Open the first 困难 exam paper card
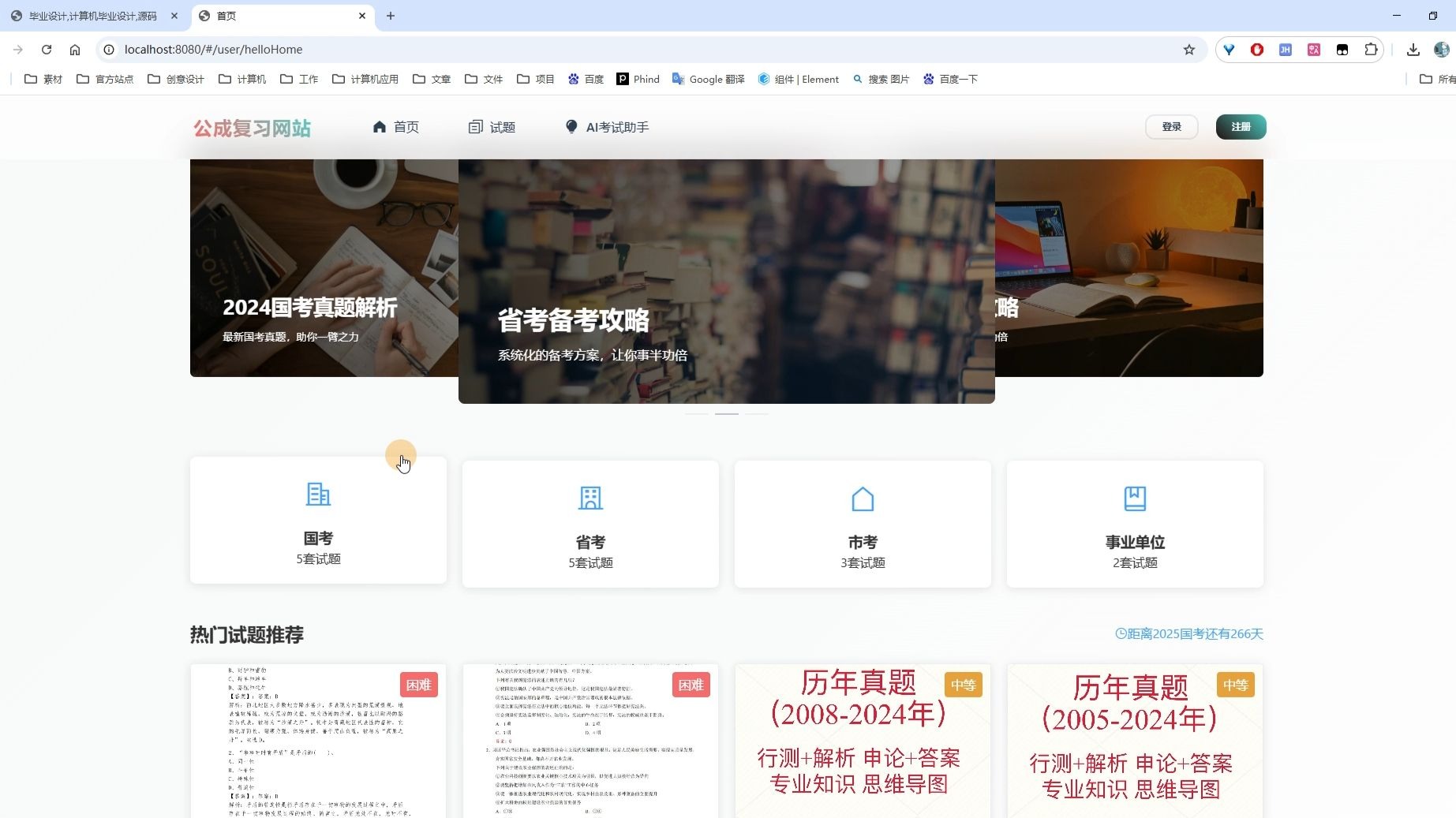 (x=318, y=741)
